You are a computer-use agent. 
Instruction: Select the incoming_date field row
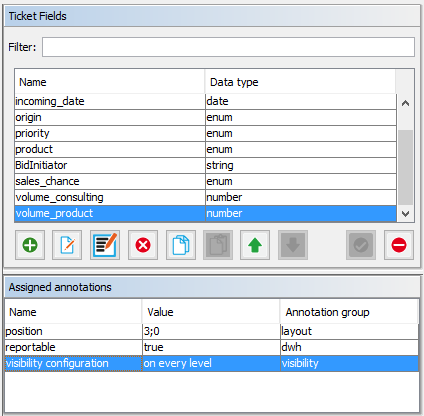click(x=206, y=101)
